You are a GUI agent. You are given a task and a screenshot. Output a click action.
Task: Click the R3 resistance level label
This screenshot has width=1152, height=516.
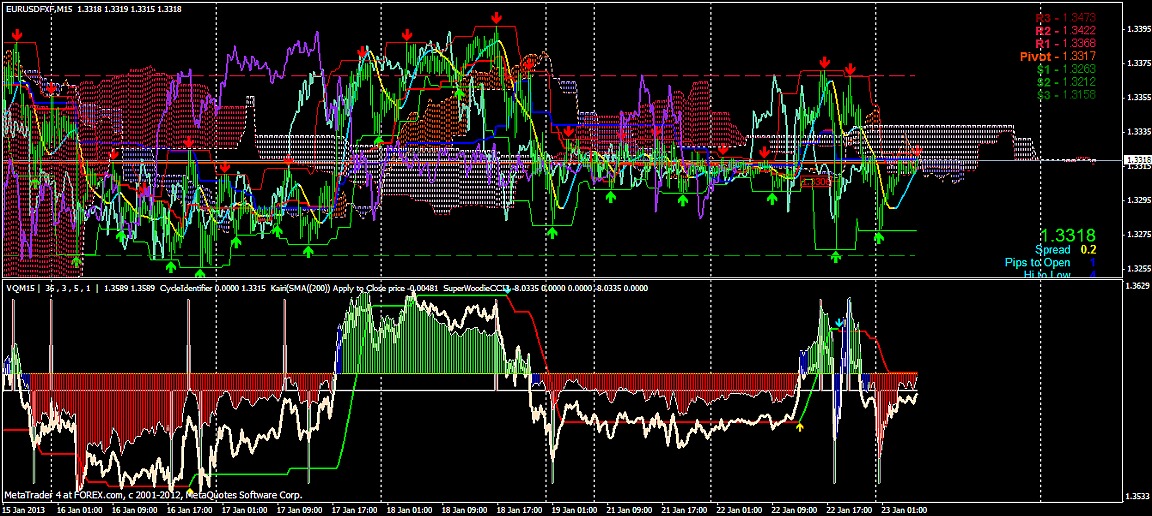click(x=1065, y=17)
